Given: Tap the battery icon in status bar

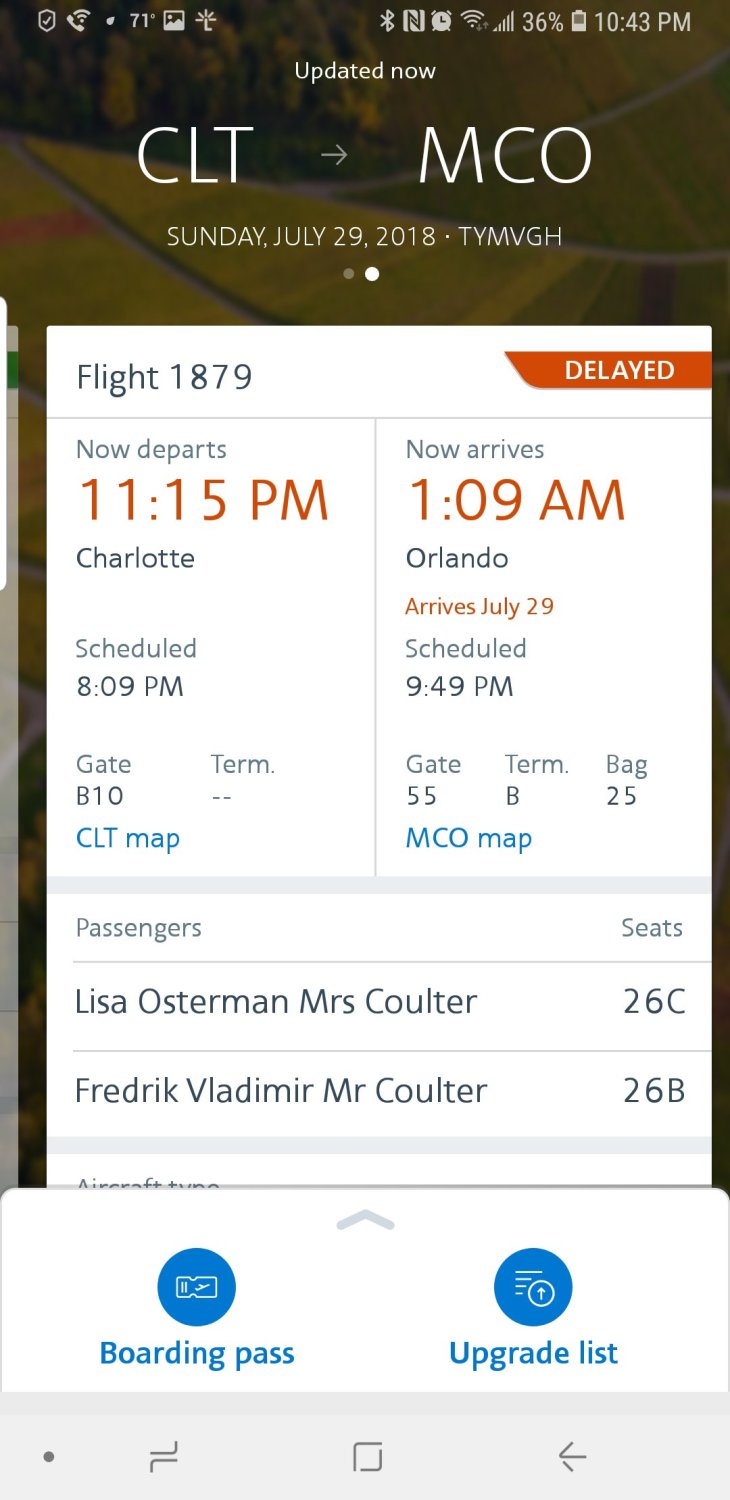Looking at the screenshot, I should pyautogui.click(x=578, y=21).
